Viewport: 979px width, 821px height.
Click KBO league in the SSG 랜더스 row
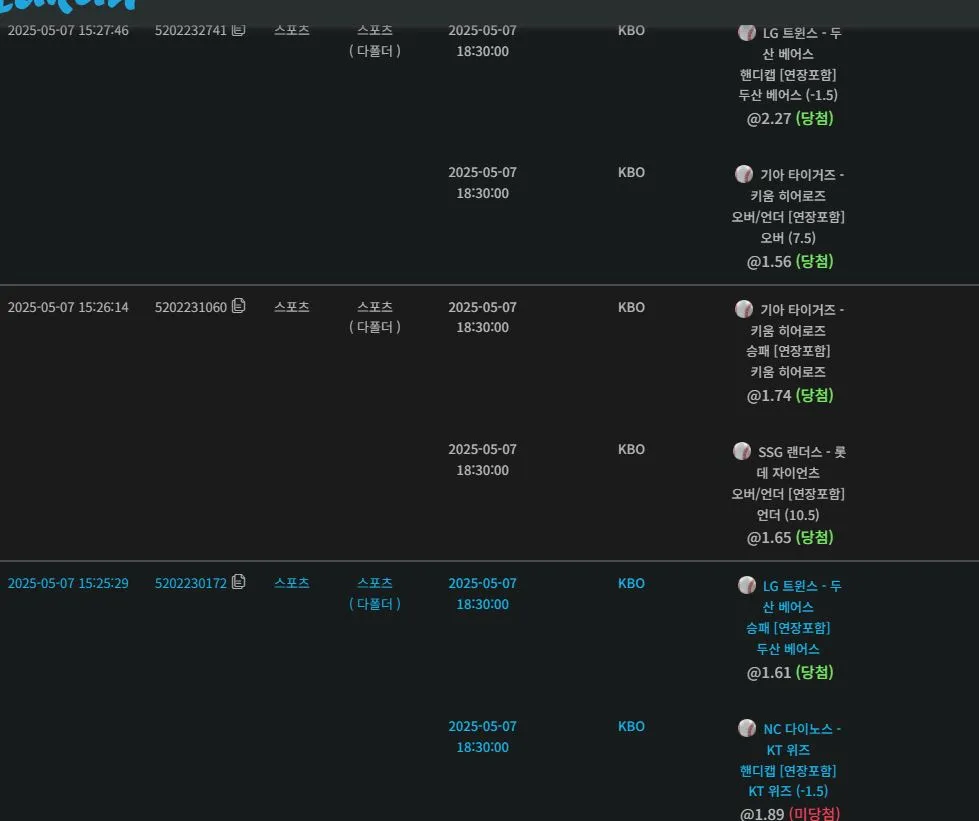point(631,450)
